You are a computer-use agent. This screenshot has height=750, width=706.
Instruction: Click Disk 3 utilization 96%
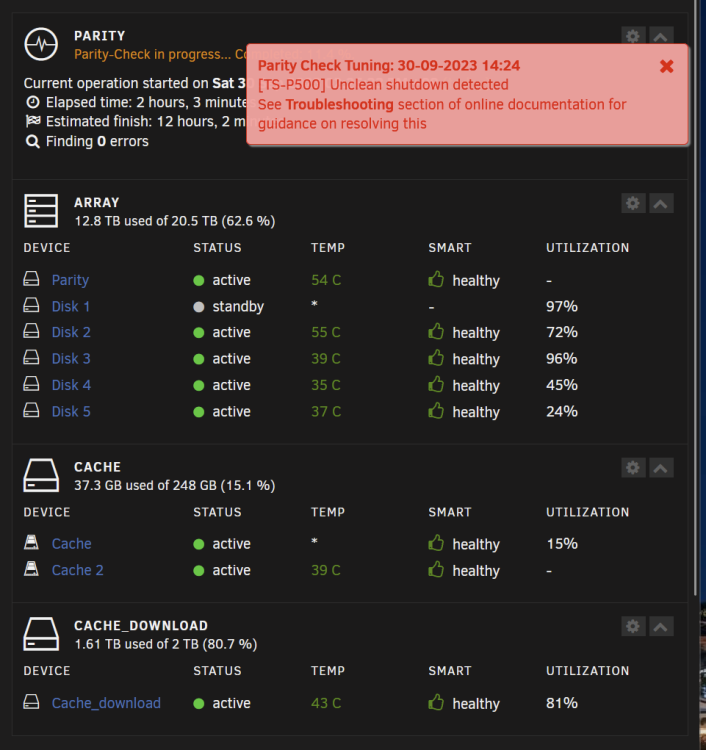[562, 358]
